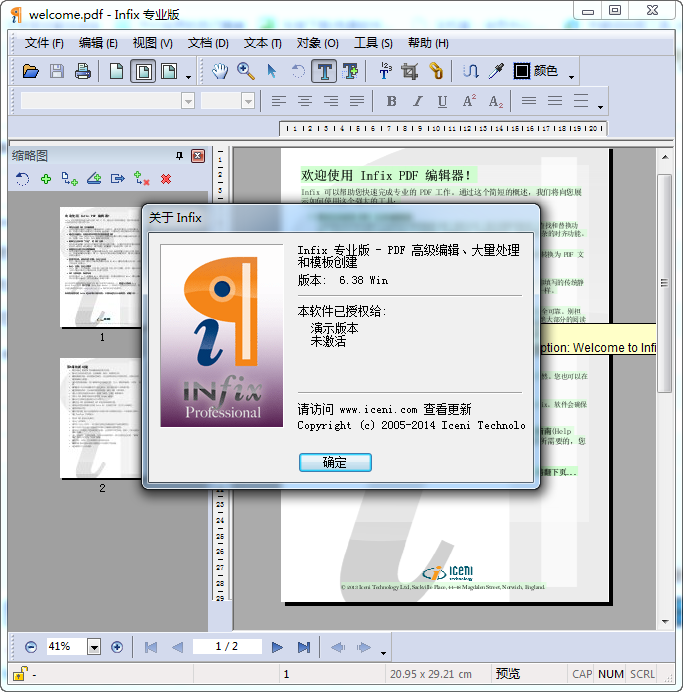Click the extract pages arrow icon
This screenshot has height=692, width=683.
pyautogui.click(x=117, y=179)
